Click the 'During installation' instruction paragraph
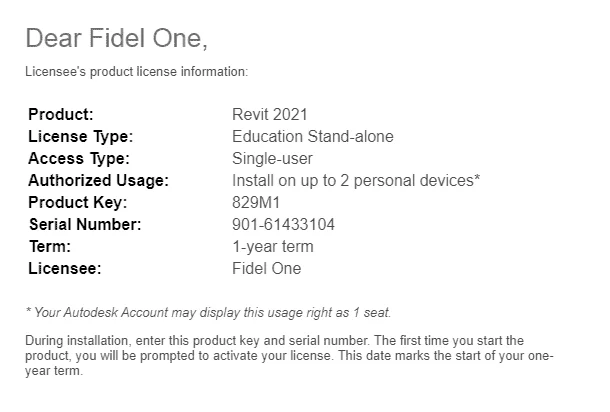 (289, 356)
